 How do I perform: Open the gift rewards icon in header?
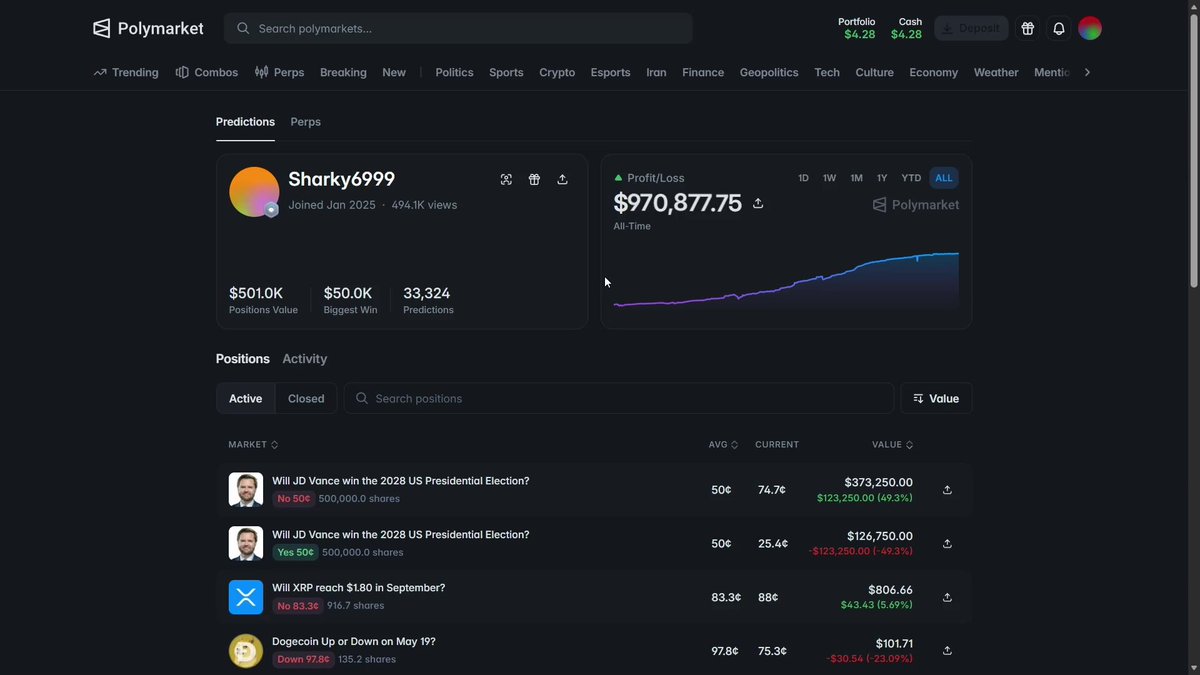click(1027, 28)
